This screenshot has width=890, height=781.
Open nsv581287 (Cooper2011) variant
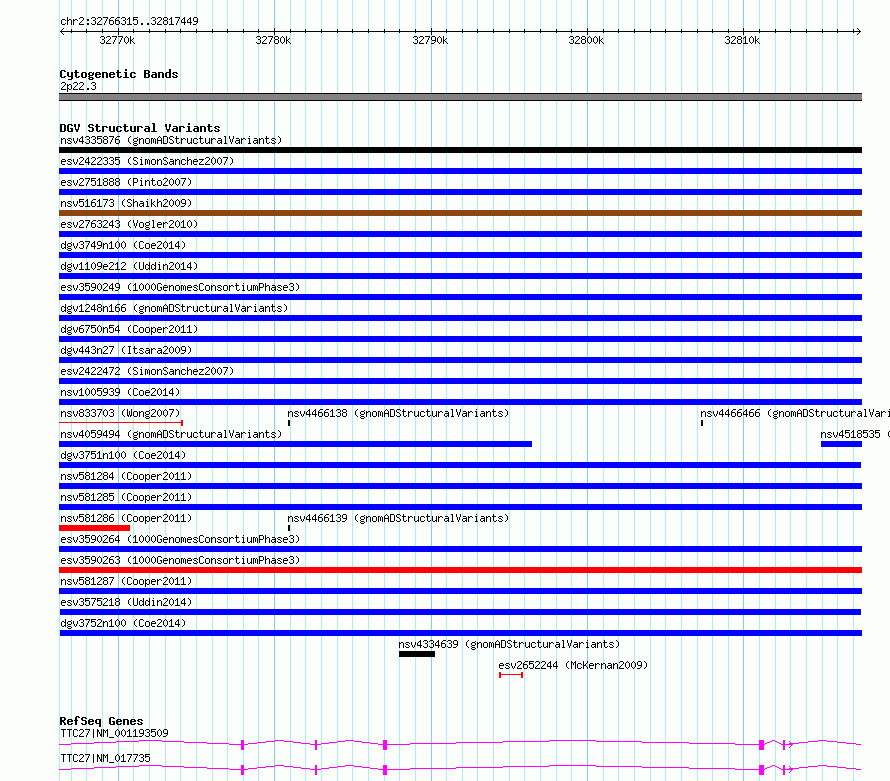126,581
